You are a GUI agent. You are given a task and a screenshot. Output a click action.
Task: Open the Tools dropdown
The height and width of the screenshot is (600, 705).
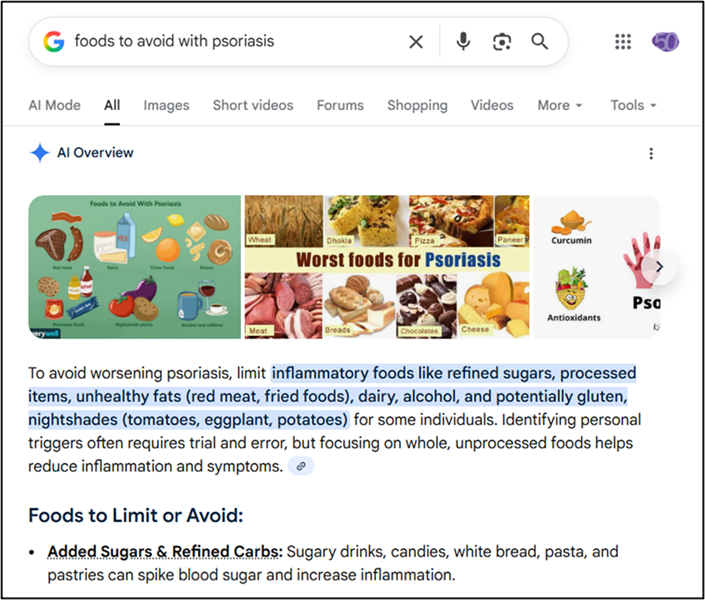point(633,105)
